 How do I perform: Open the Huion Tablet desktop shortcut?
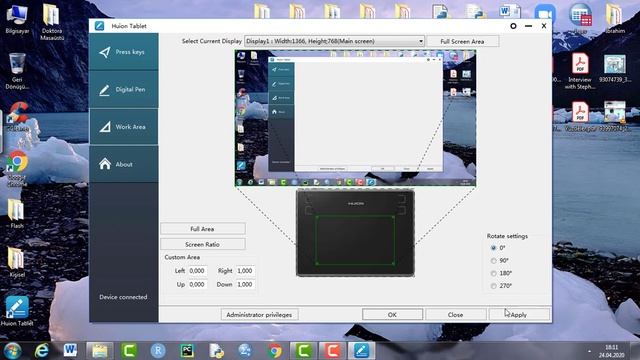pyautogui.click(x=17, y=312)
